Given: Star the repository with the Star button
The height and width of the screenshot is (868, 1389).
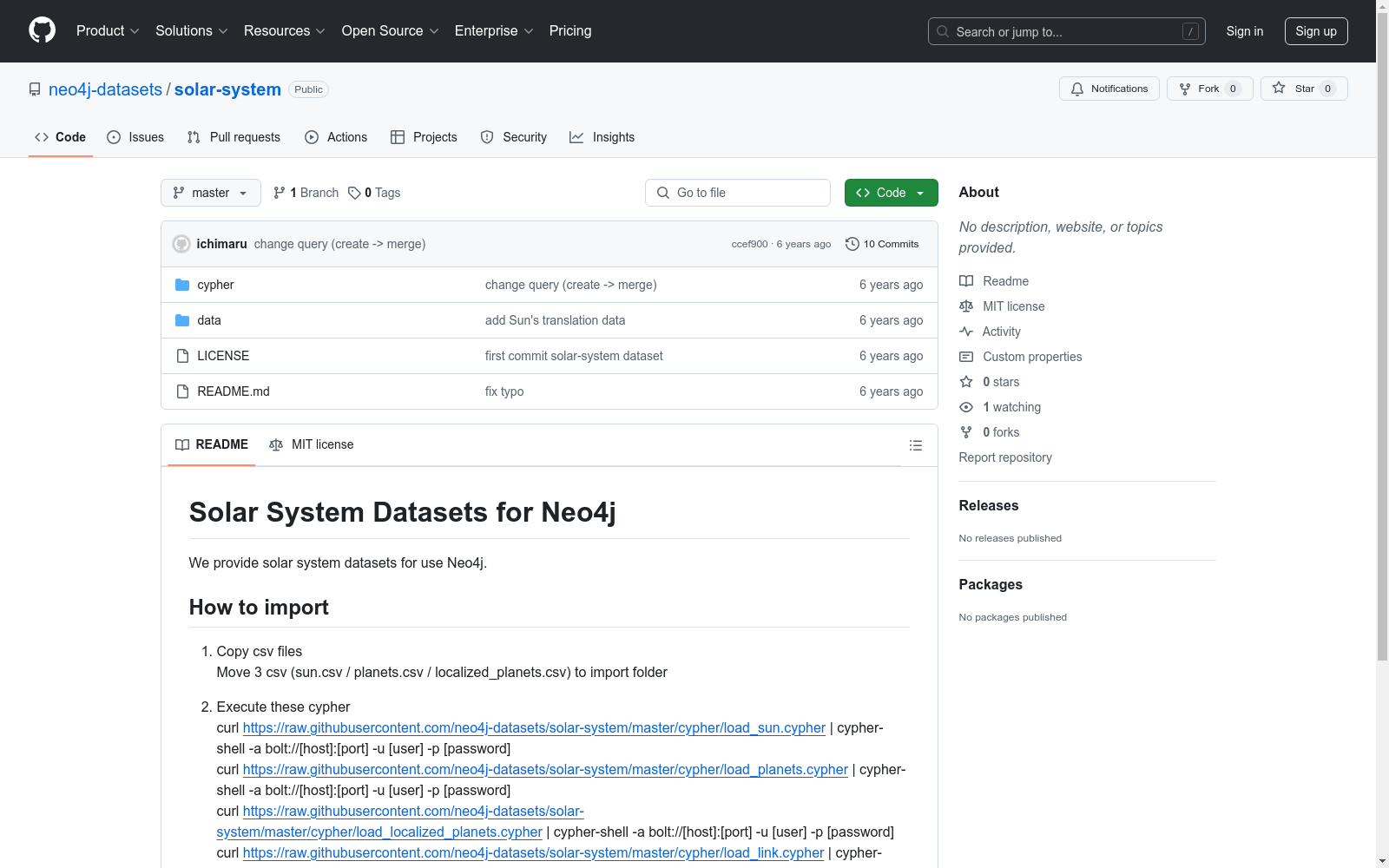Looking at the screenshot, I should pyautogui.click(x=1304, y=89).
